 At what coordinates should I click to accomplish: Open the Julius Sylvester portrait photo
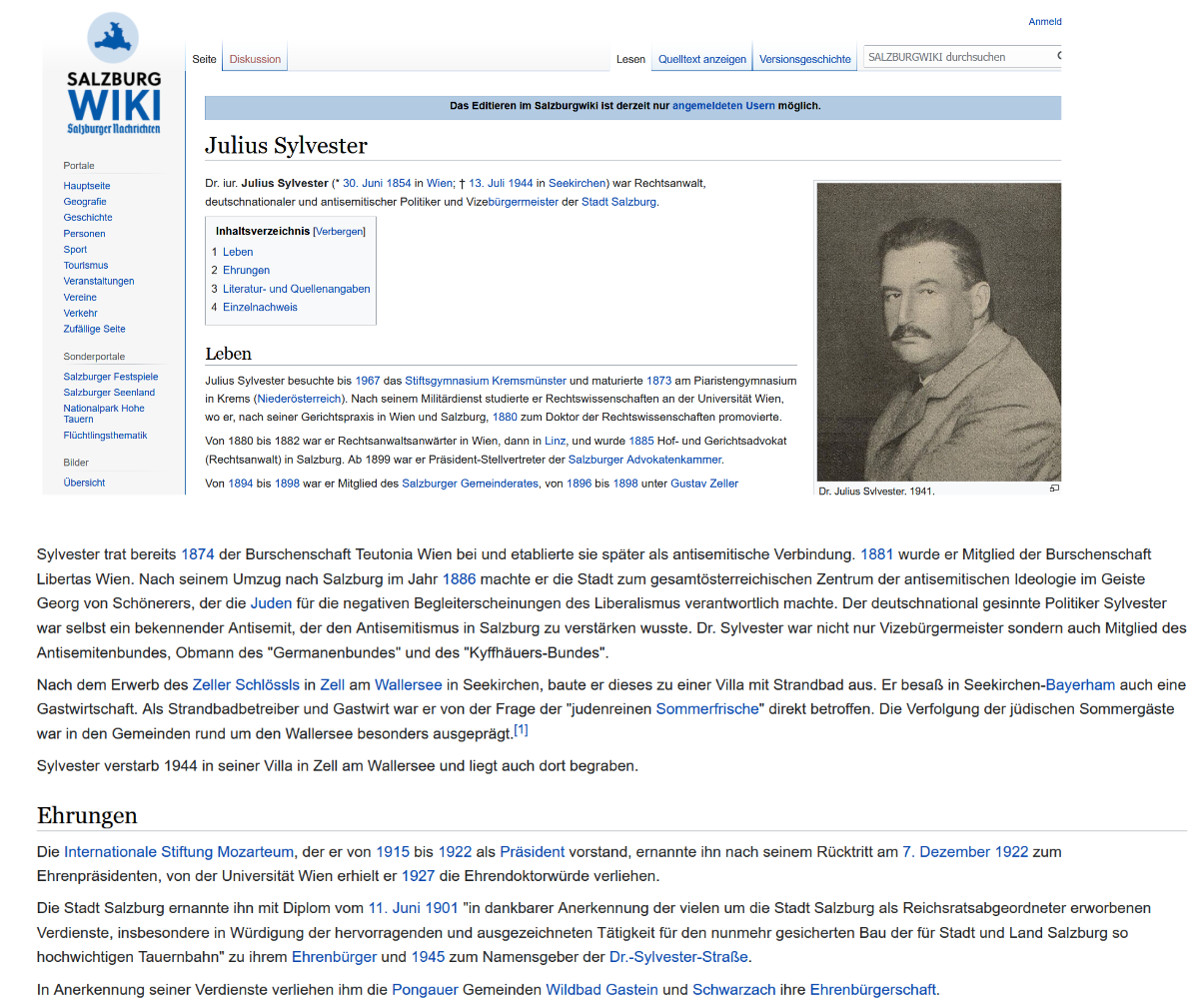(x=938, y=332)
